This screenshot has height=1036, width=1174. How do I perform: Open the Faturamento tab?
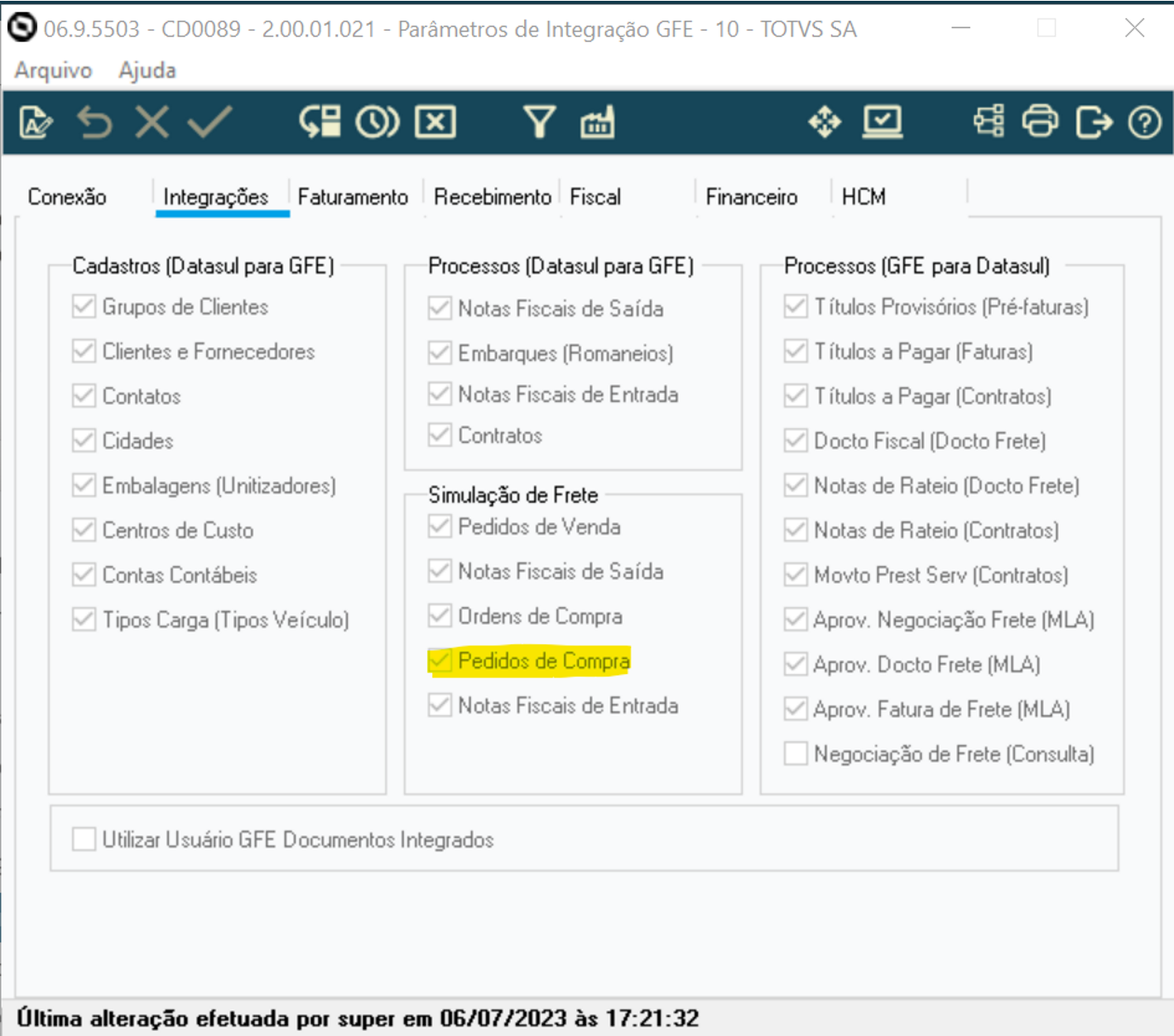[353, 197]
